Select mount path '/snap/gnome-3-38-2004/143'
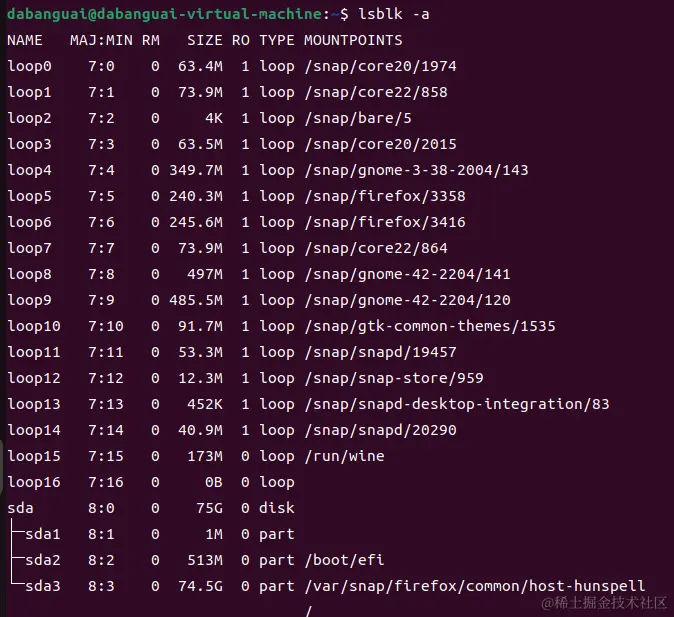674x617 pixels. [x=417, y=170]
